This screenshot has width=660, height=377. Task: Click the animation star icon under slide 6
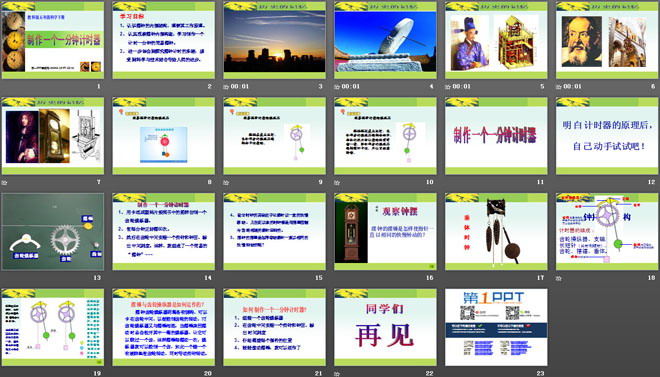558,87
